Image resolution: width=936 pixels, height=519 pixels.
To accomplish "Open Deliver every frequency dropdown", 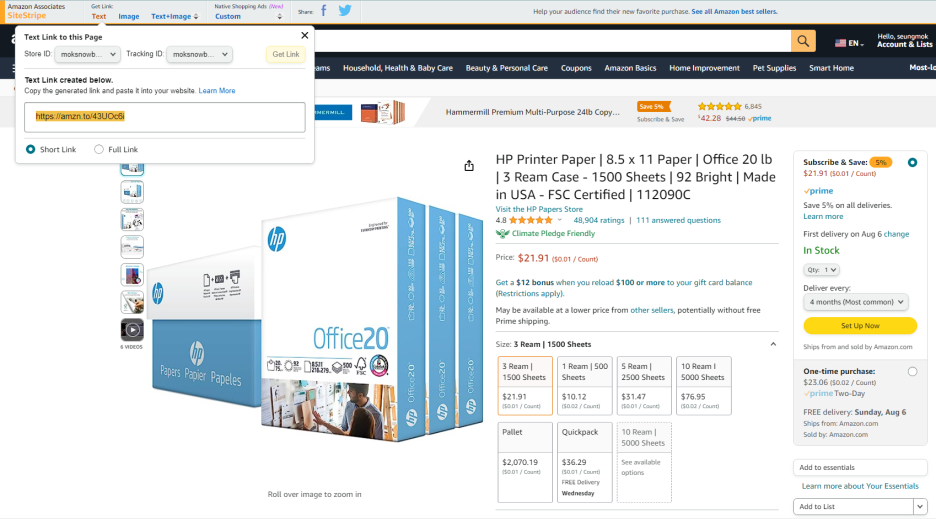I will pyautogui.click(x=855, y=302).
